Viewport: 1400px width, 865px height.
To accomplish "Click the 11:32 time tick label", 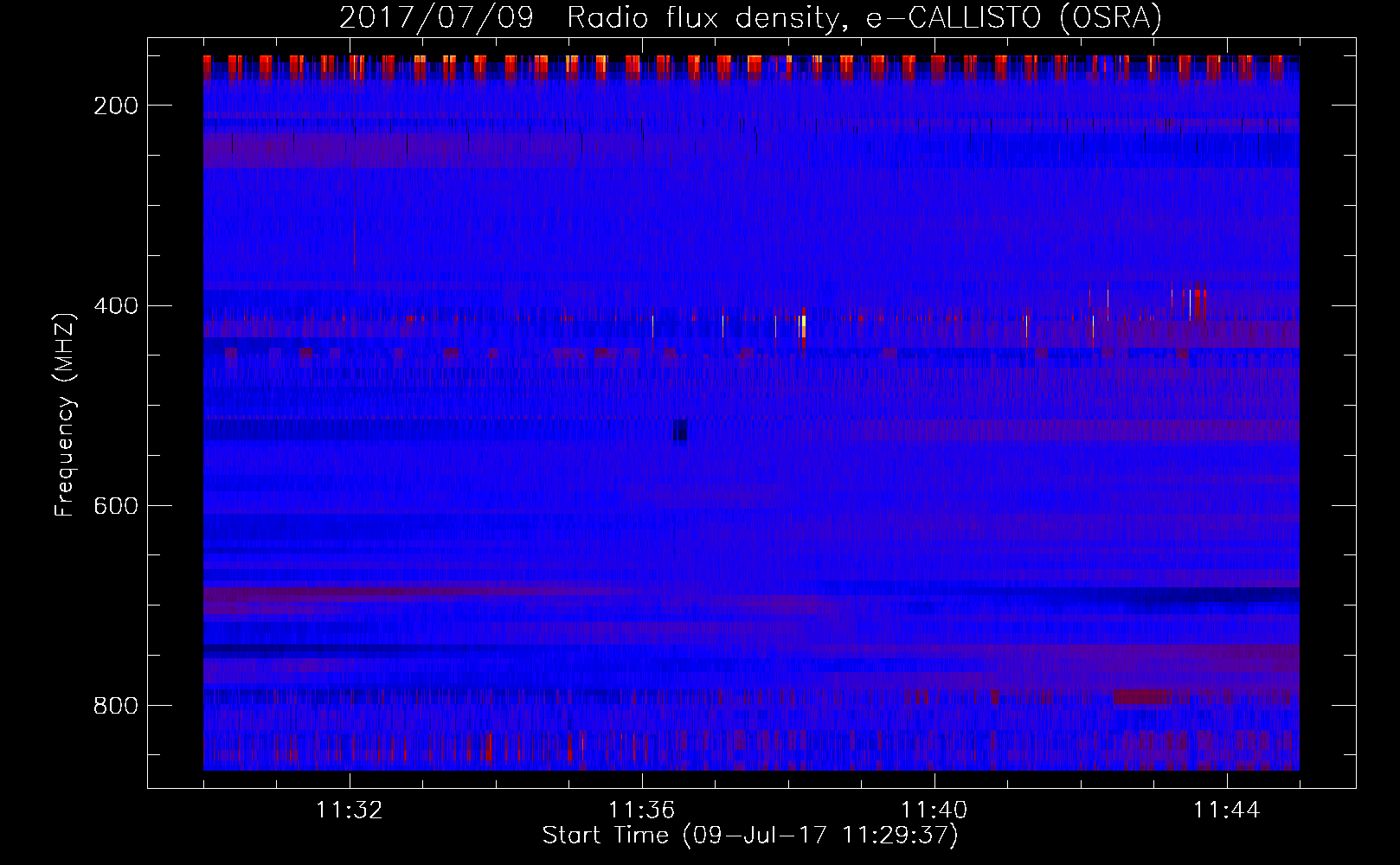I will (x=350, y=811).
